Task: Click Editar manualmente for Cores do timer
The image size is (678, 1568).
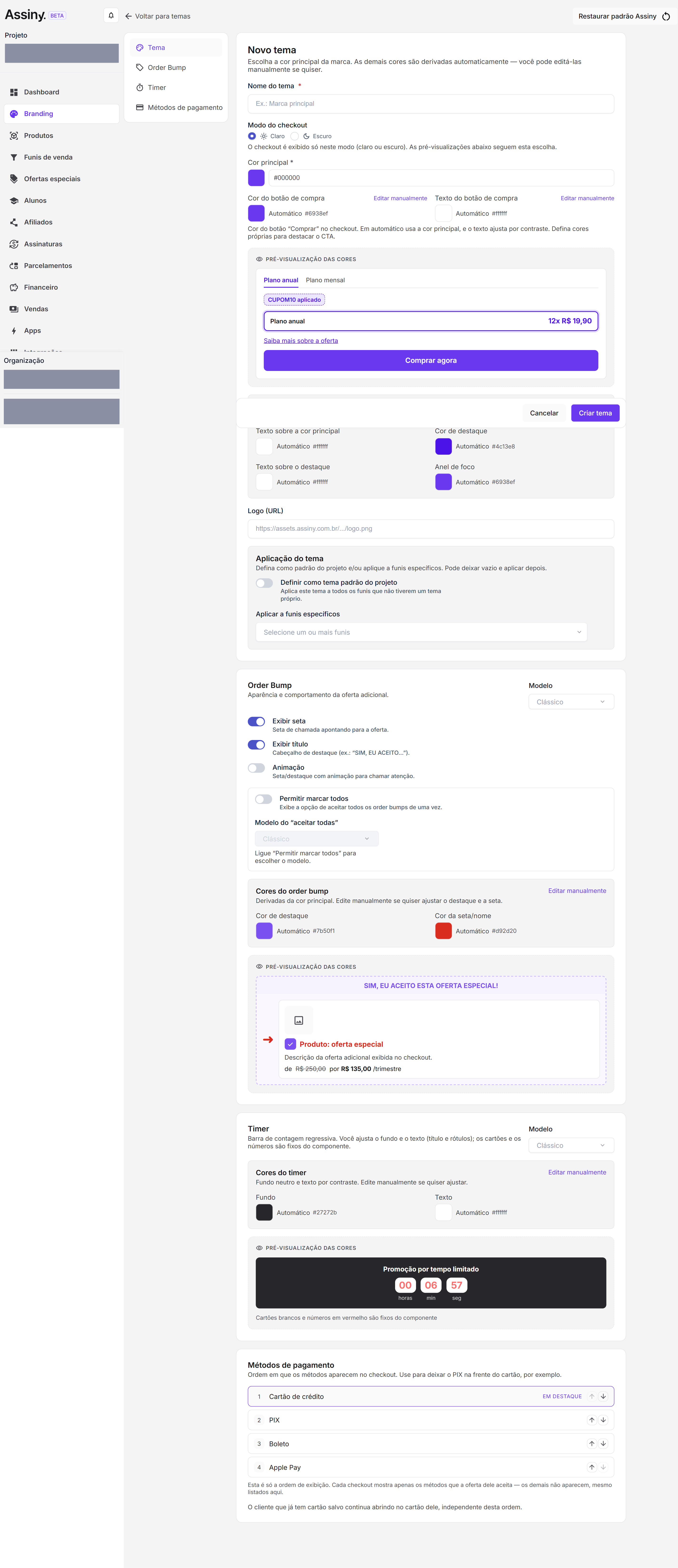Action: coord(577,1172)
